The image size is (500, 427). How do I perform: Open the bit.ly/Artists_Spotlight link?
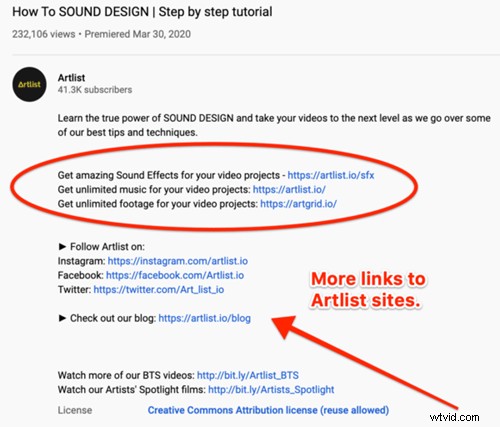[x=271, y=390]
